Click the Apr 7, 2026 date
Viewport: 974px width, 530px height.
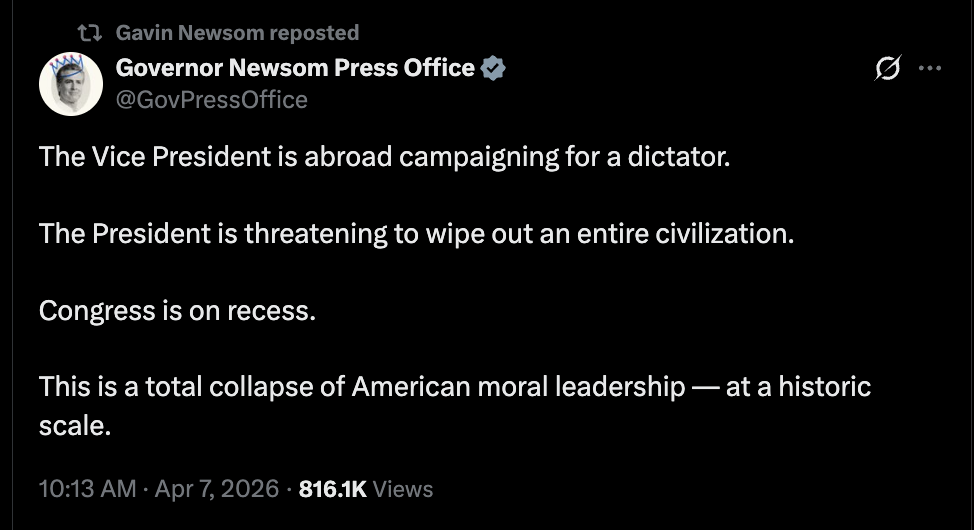[217, 488]
